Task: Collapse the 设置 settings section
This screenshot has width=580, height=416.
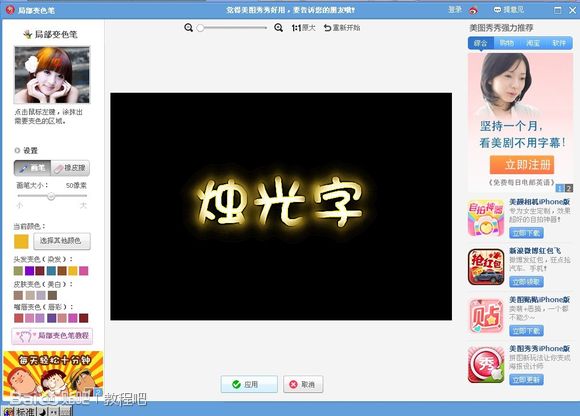Action: 17,150
